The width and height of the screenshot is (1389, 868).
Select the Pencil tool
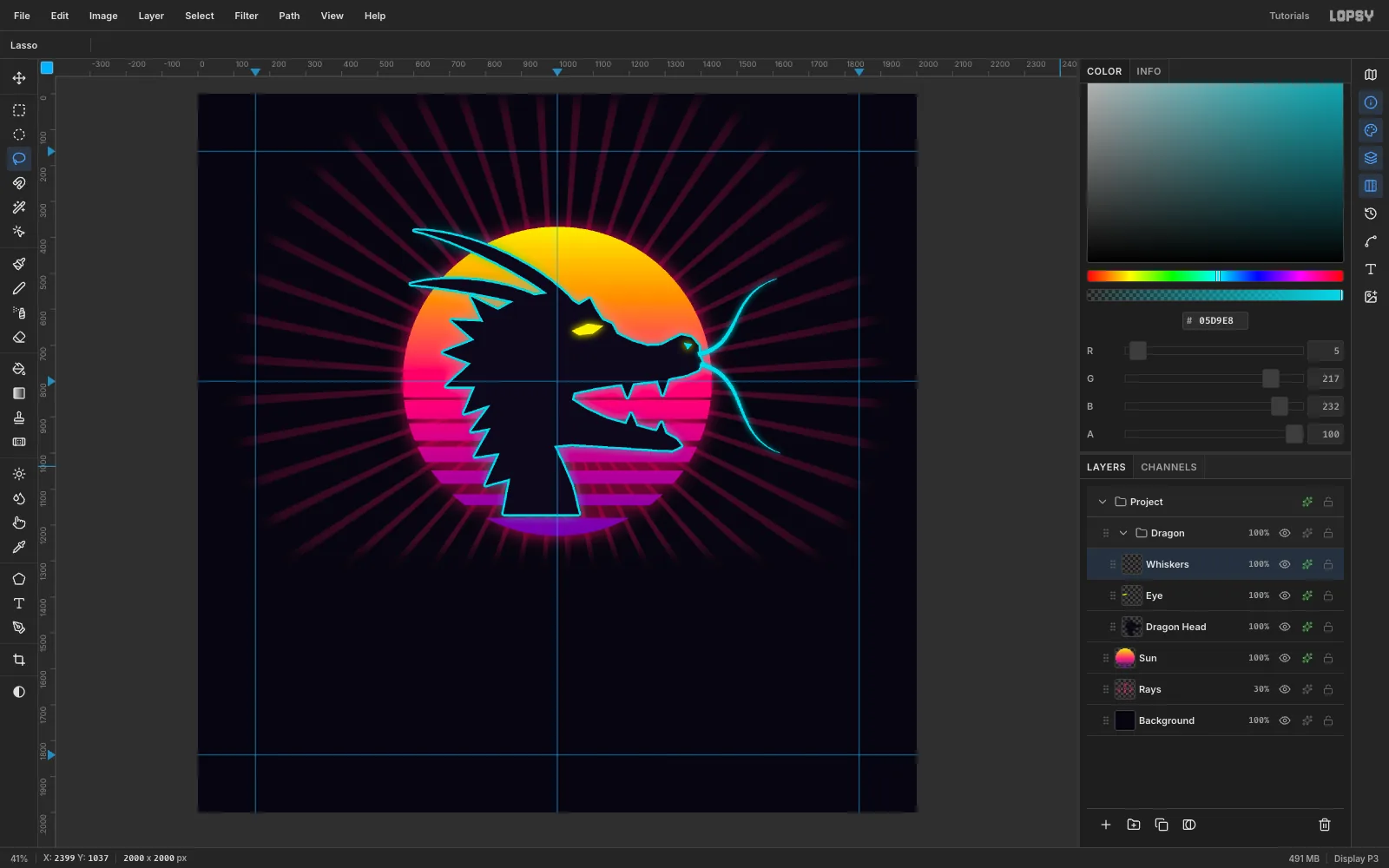click(19, 288)
